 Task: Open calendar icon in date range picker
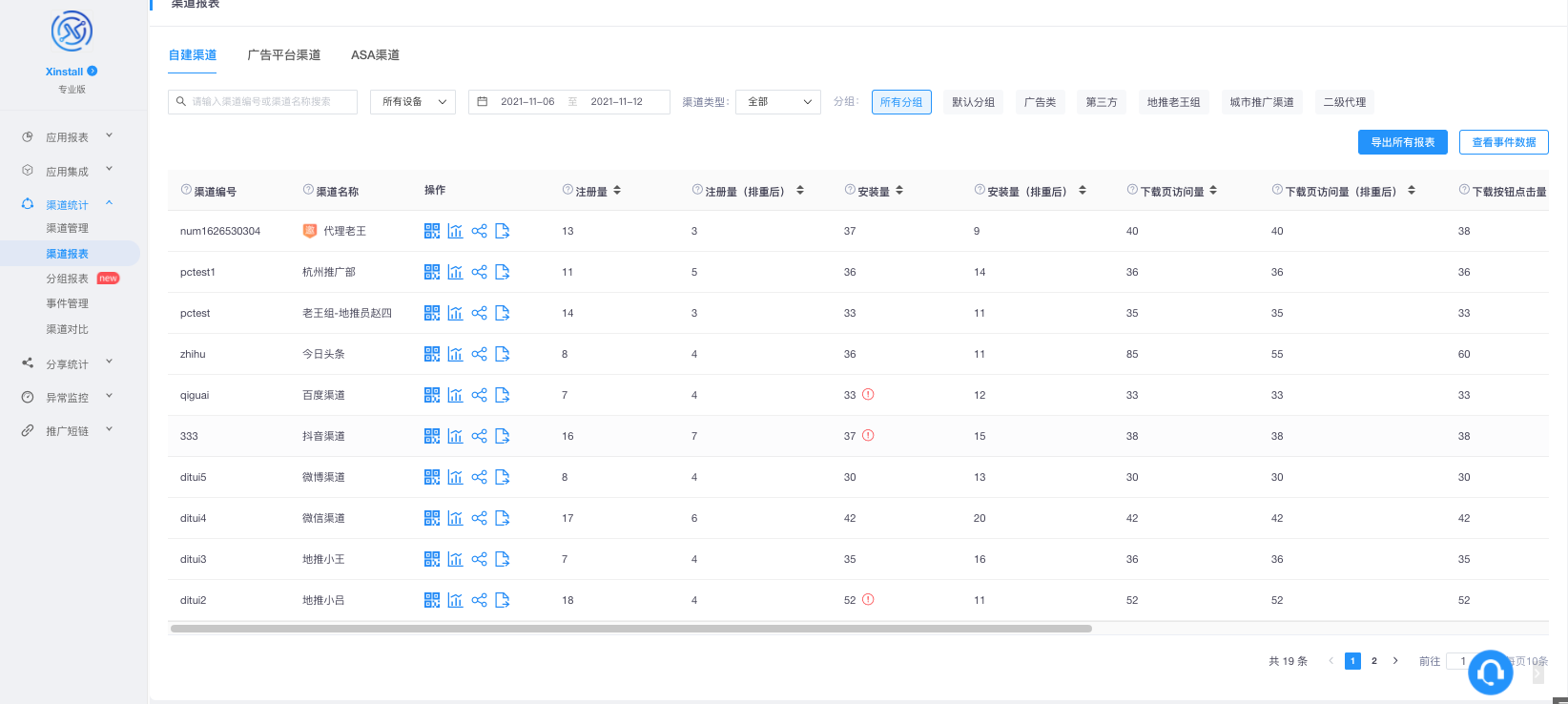(483, 101)
